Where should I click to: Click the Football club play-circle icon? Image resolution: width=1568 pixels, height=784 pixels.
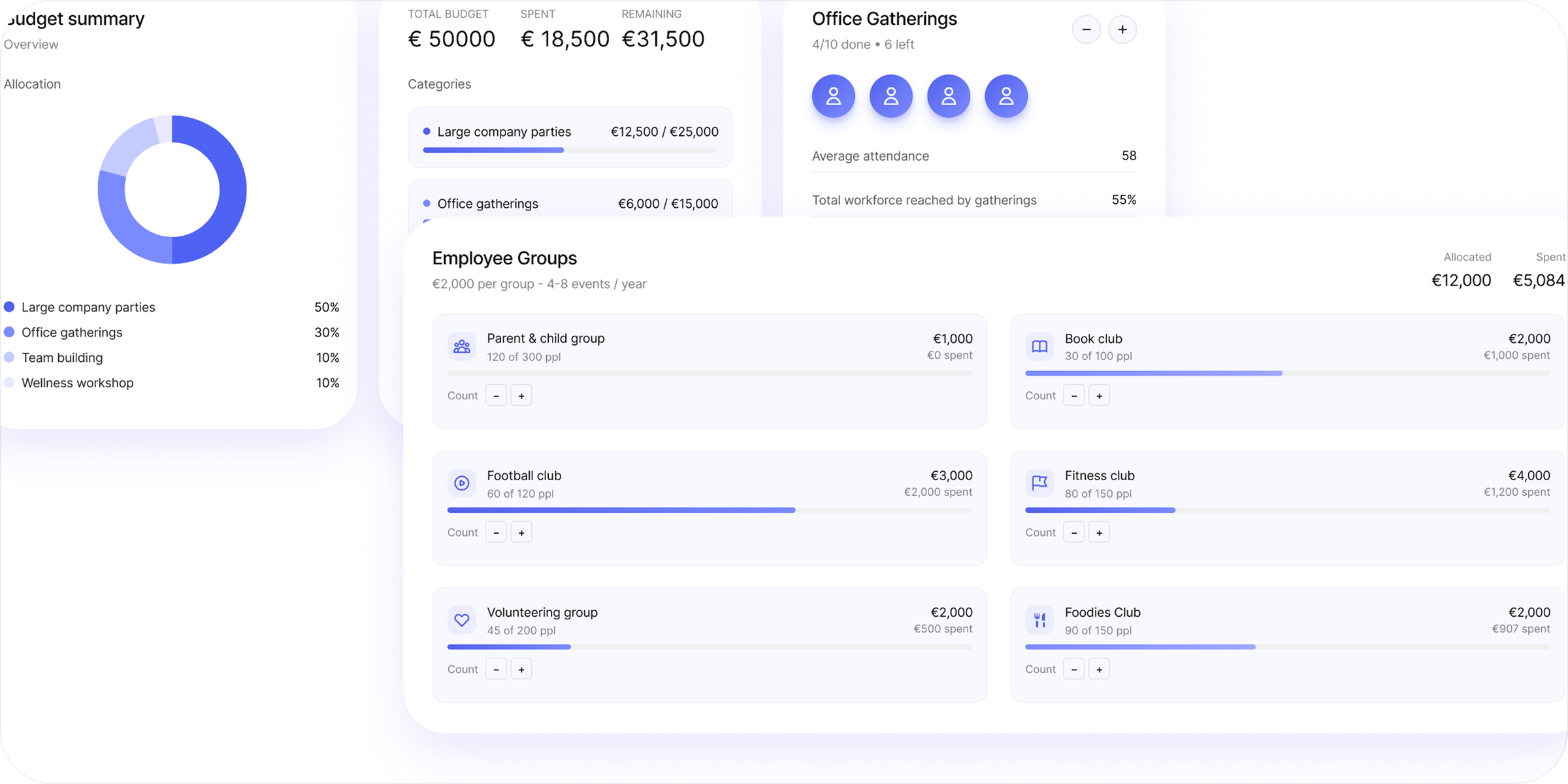(462, 483)
